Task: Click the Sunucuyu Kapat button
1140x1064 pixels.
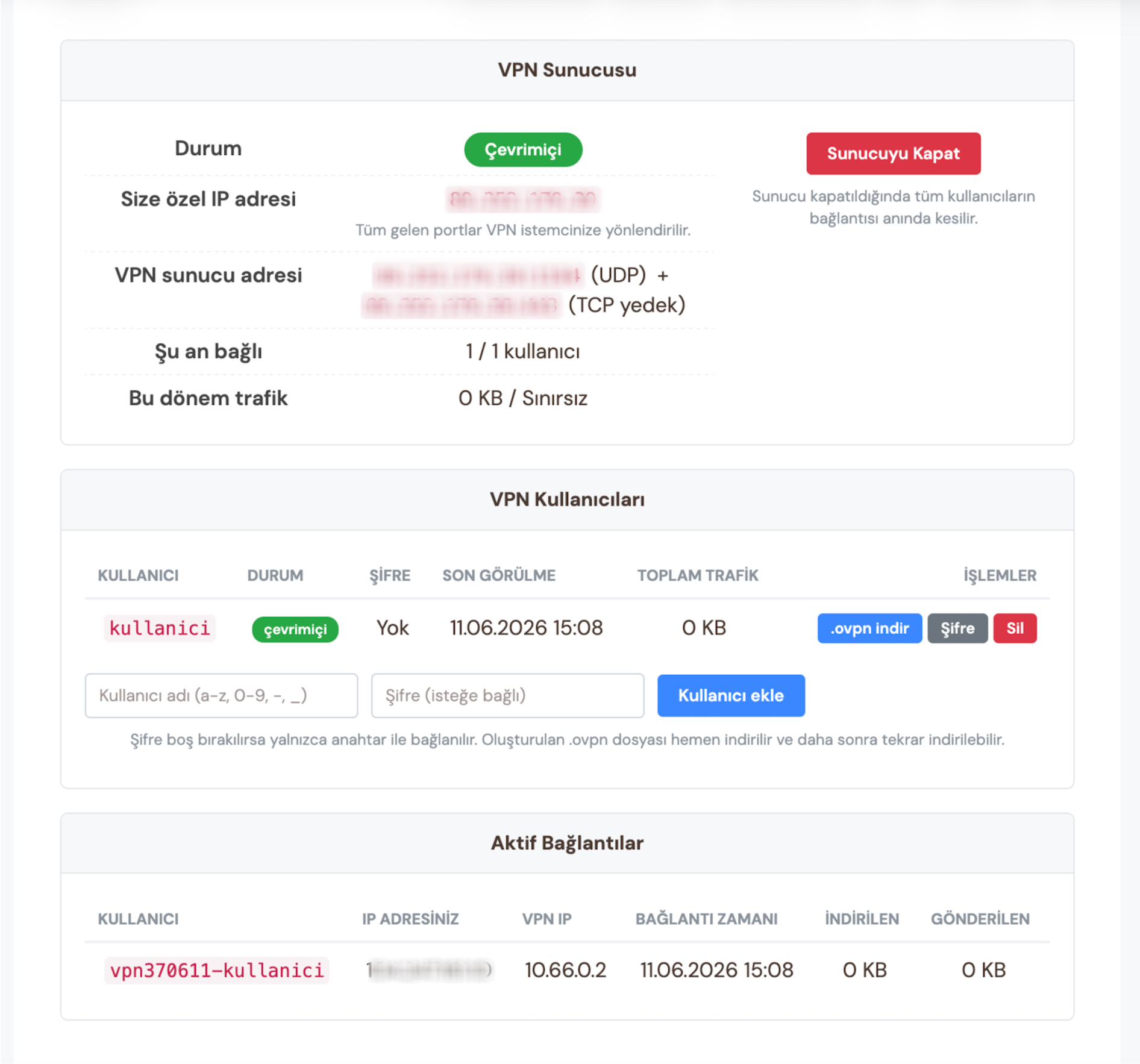Action: coord(893,154)
